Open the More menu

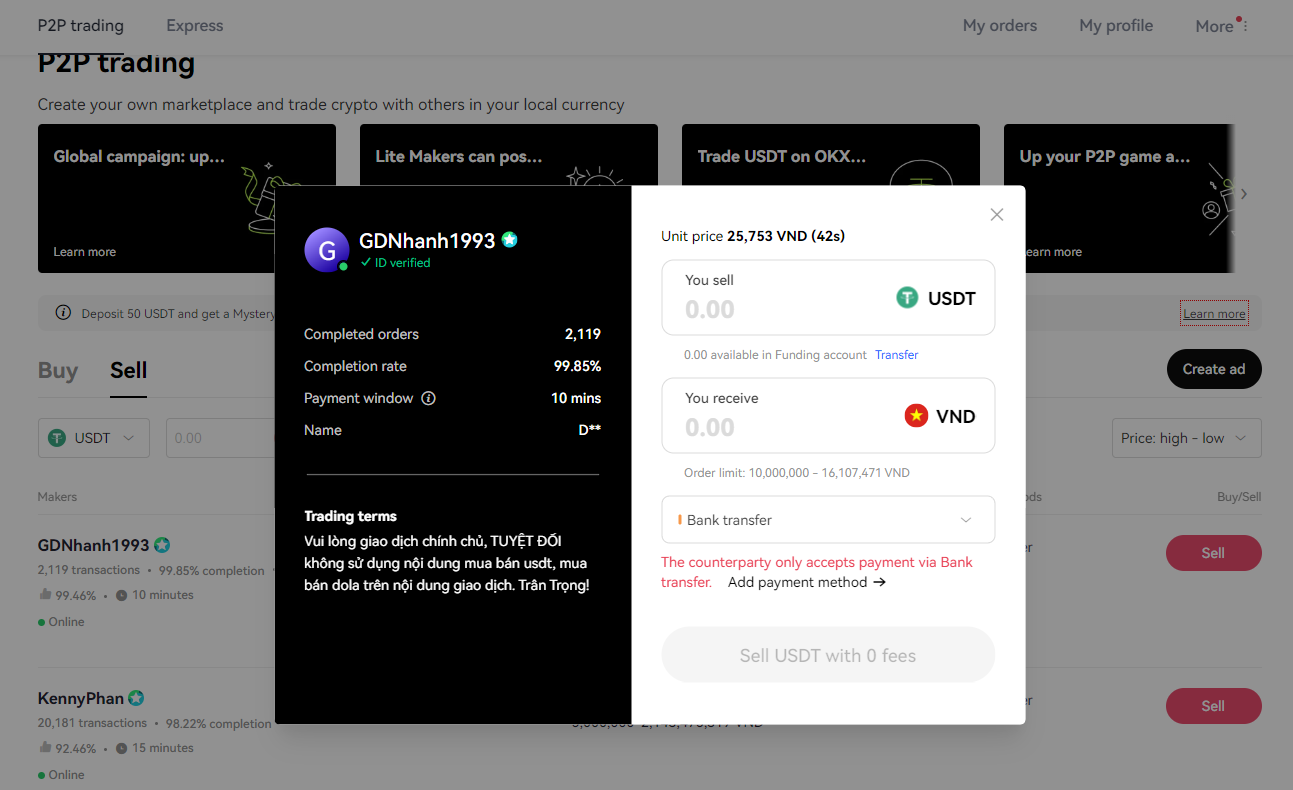click(x=1215, y=26)
